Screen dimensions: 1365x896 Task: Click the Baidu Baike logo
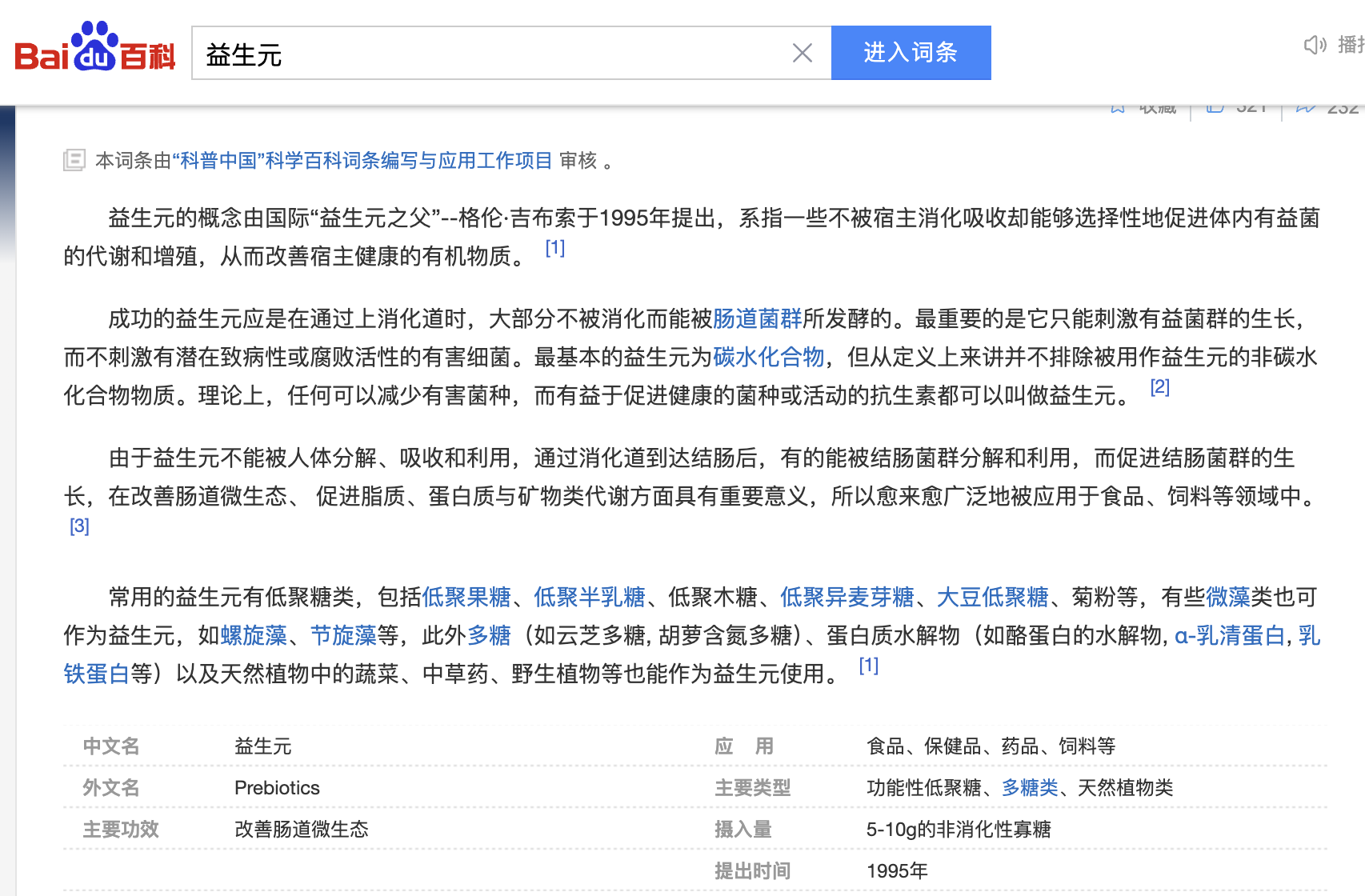tap(95, 47)
